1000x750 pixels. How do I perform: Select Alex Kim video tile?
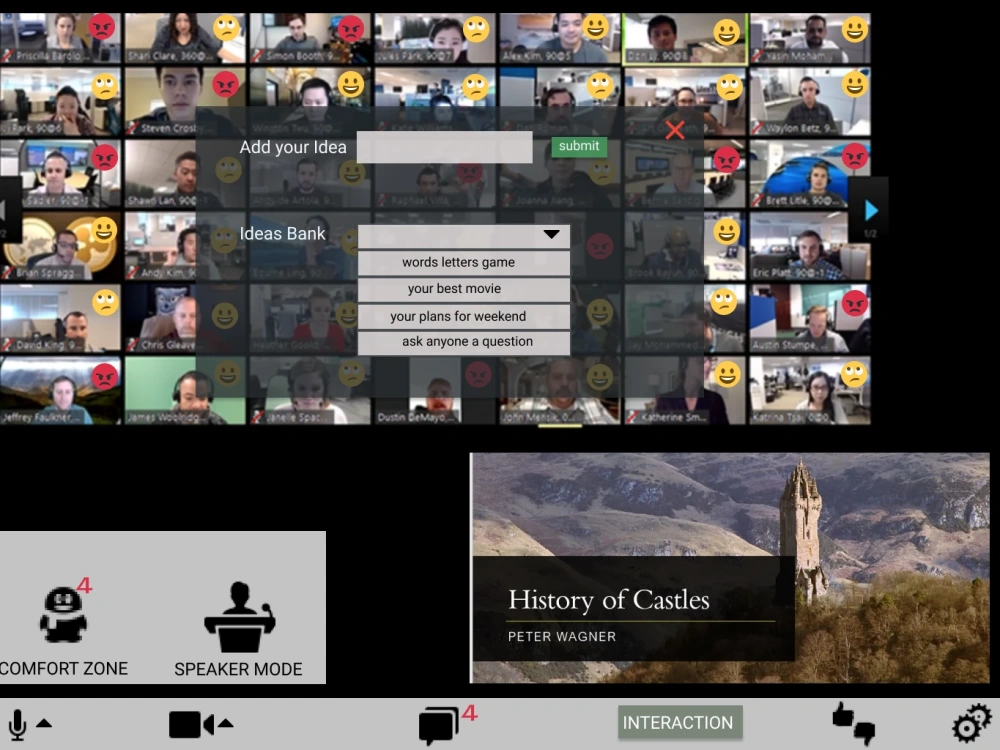click(560, 38)
